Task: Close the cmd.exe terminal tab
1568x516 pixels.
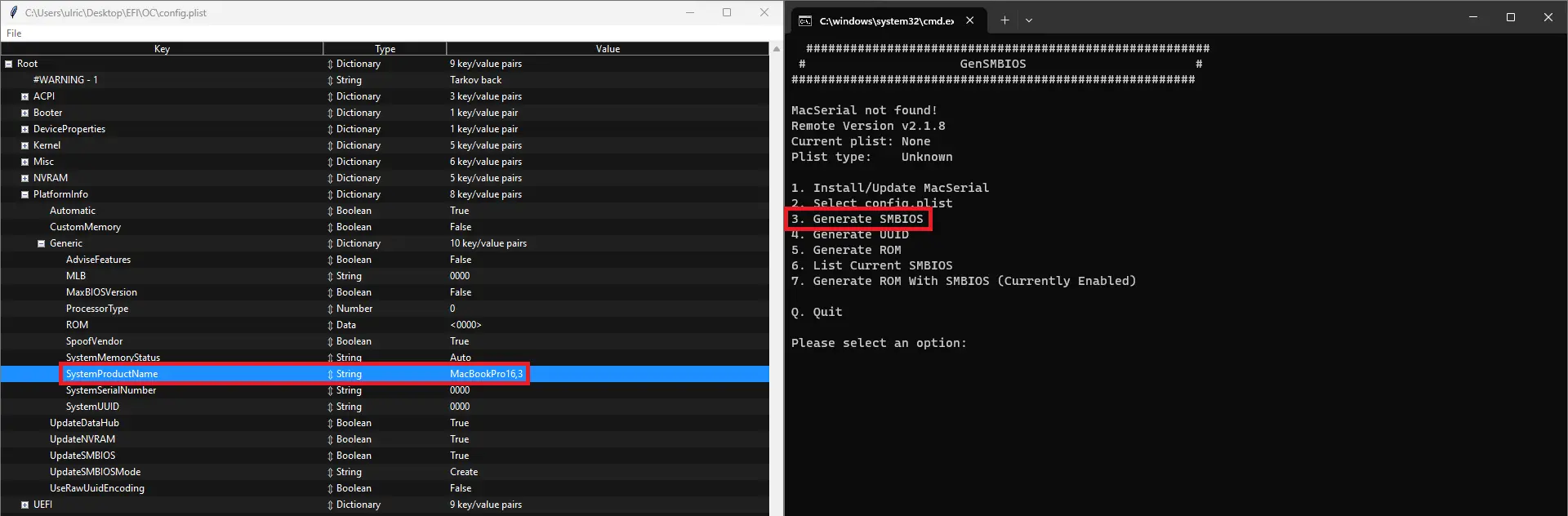Action: pos(970,20)
